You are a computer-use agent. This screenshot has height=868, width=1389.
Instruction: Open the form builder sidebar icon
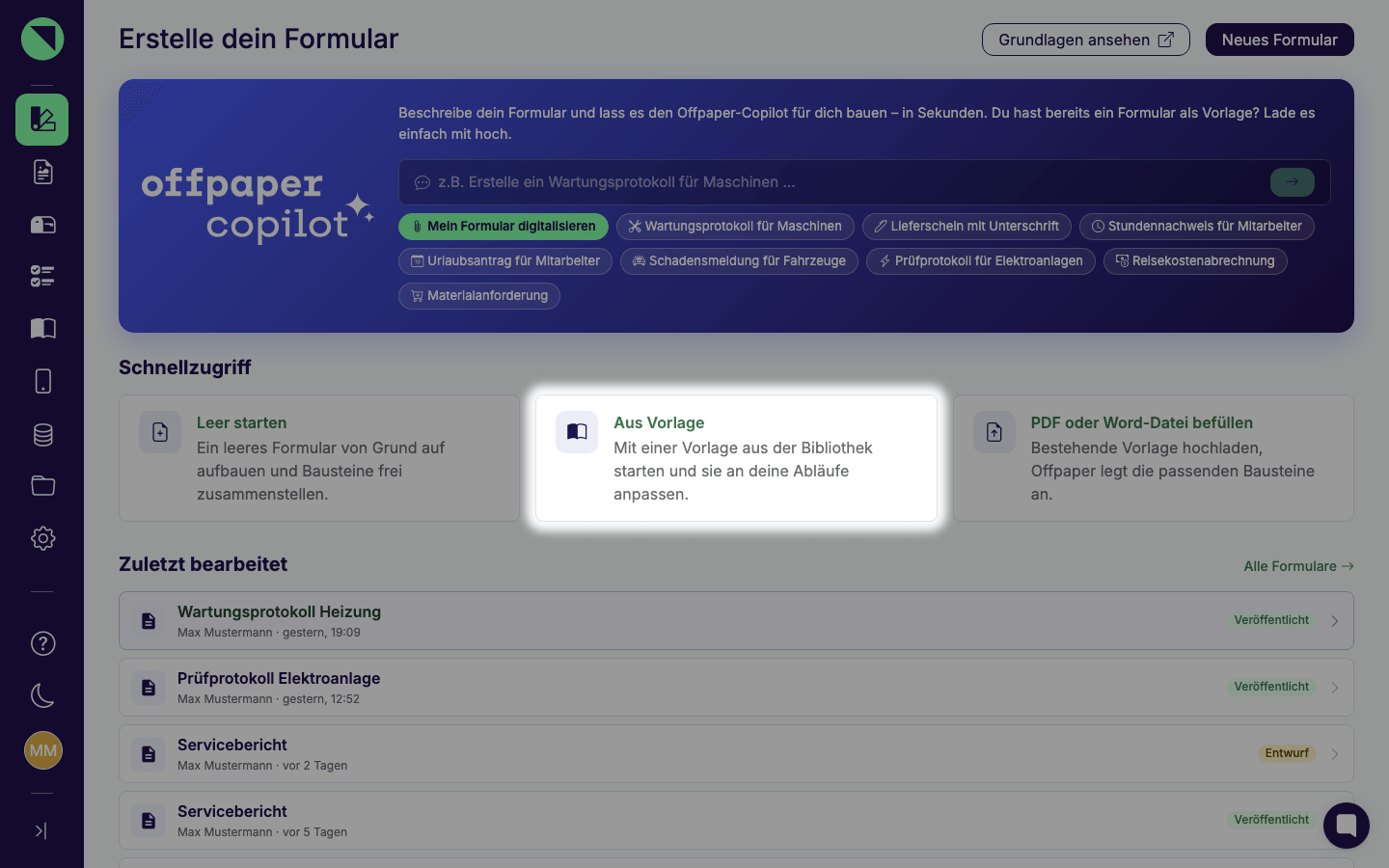[42, 120]
